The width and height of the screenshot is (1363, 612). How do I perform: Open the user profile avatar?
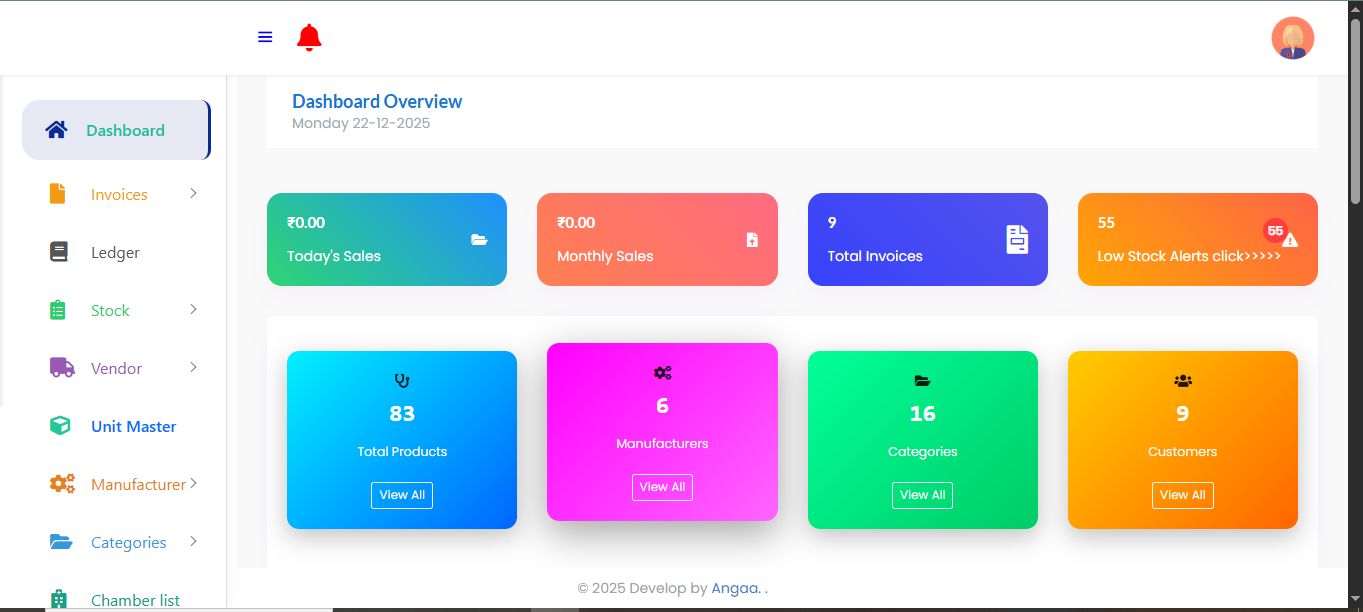1292,39
